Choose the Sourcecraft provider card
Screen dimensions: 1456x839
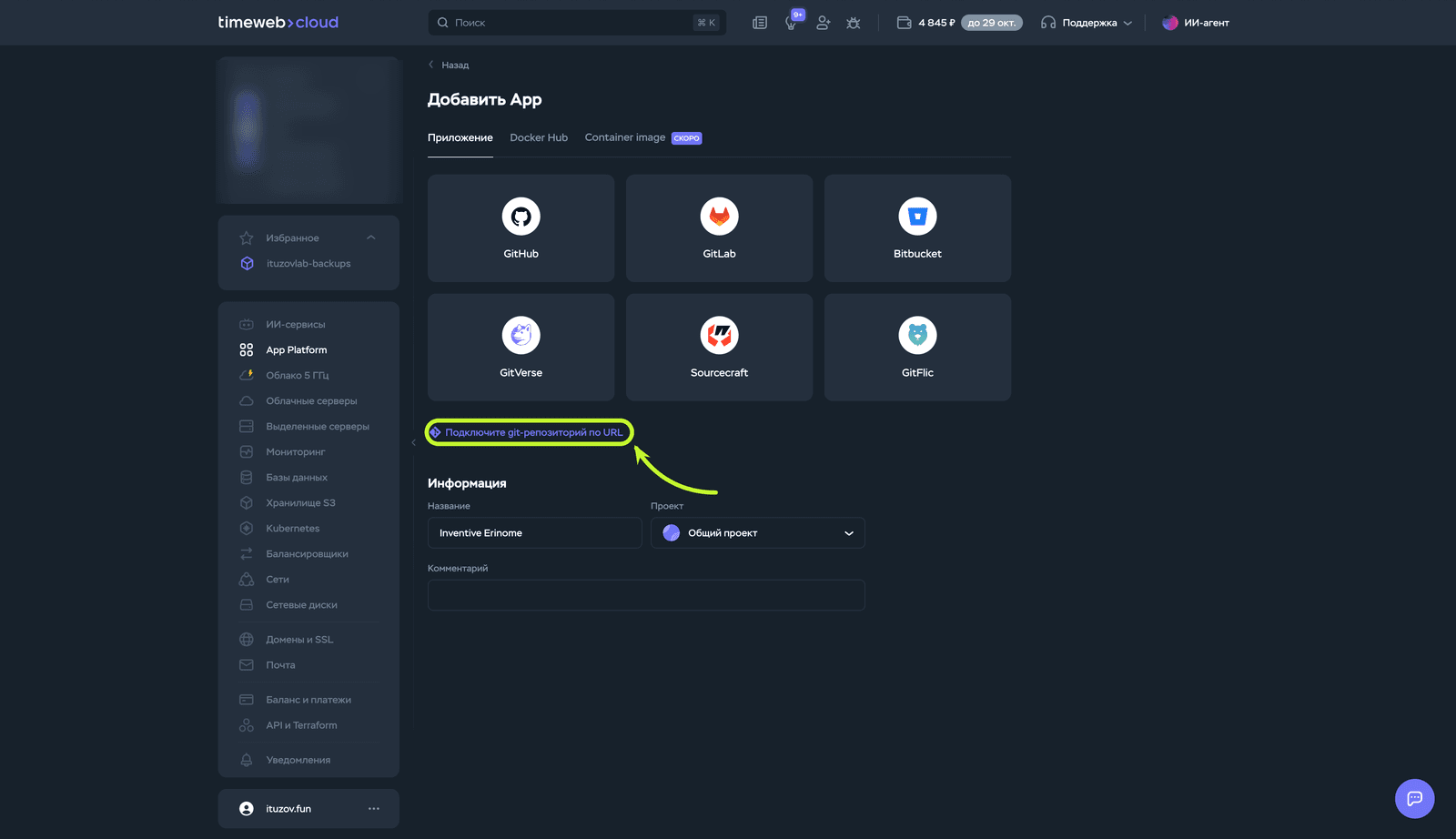(719, 347)
